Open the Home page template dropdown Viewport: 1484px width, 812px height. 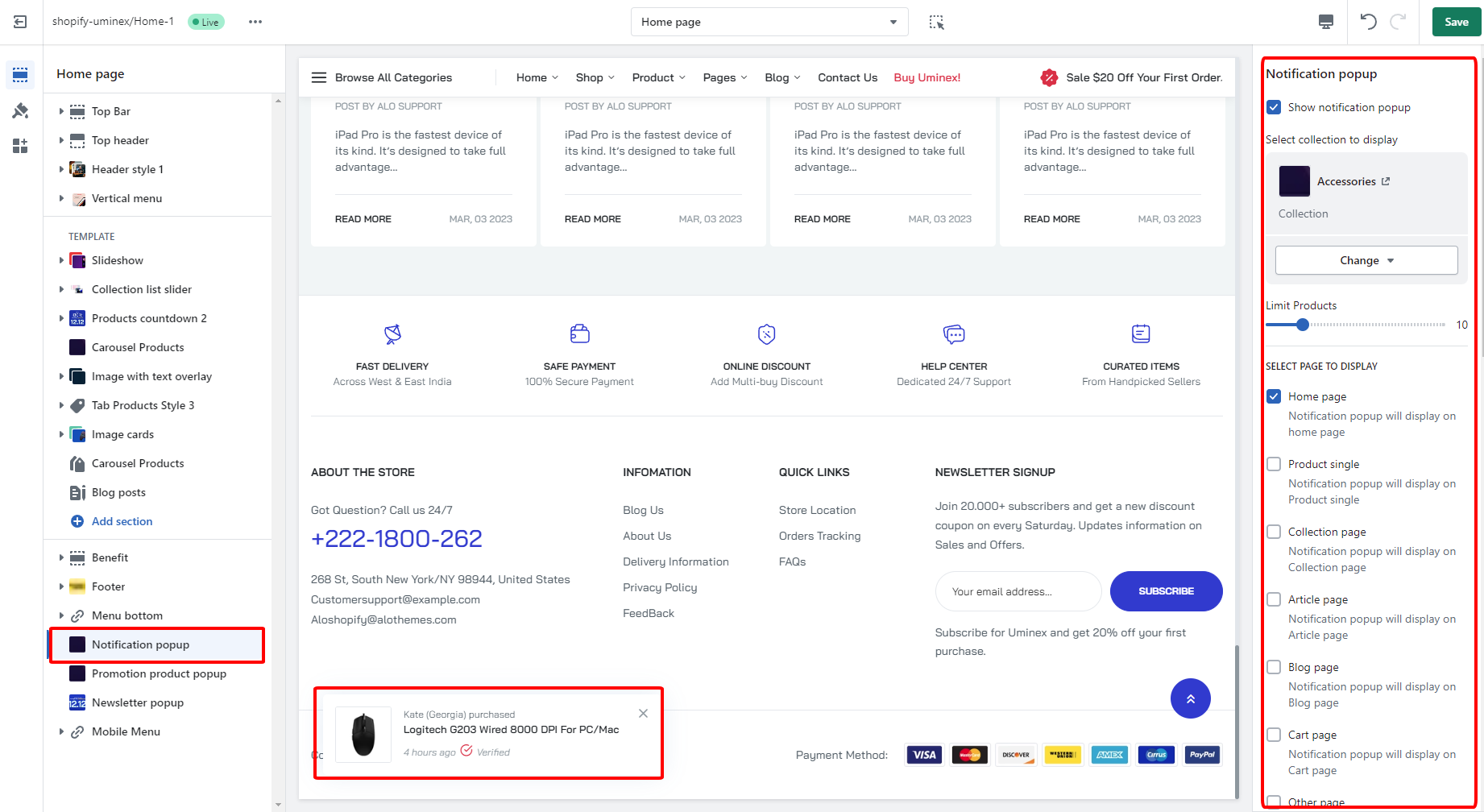(769, 22)
